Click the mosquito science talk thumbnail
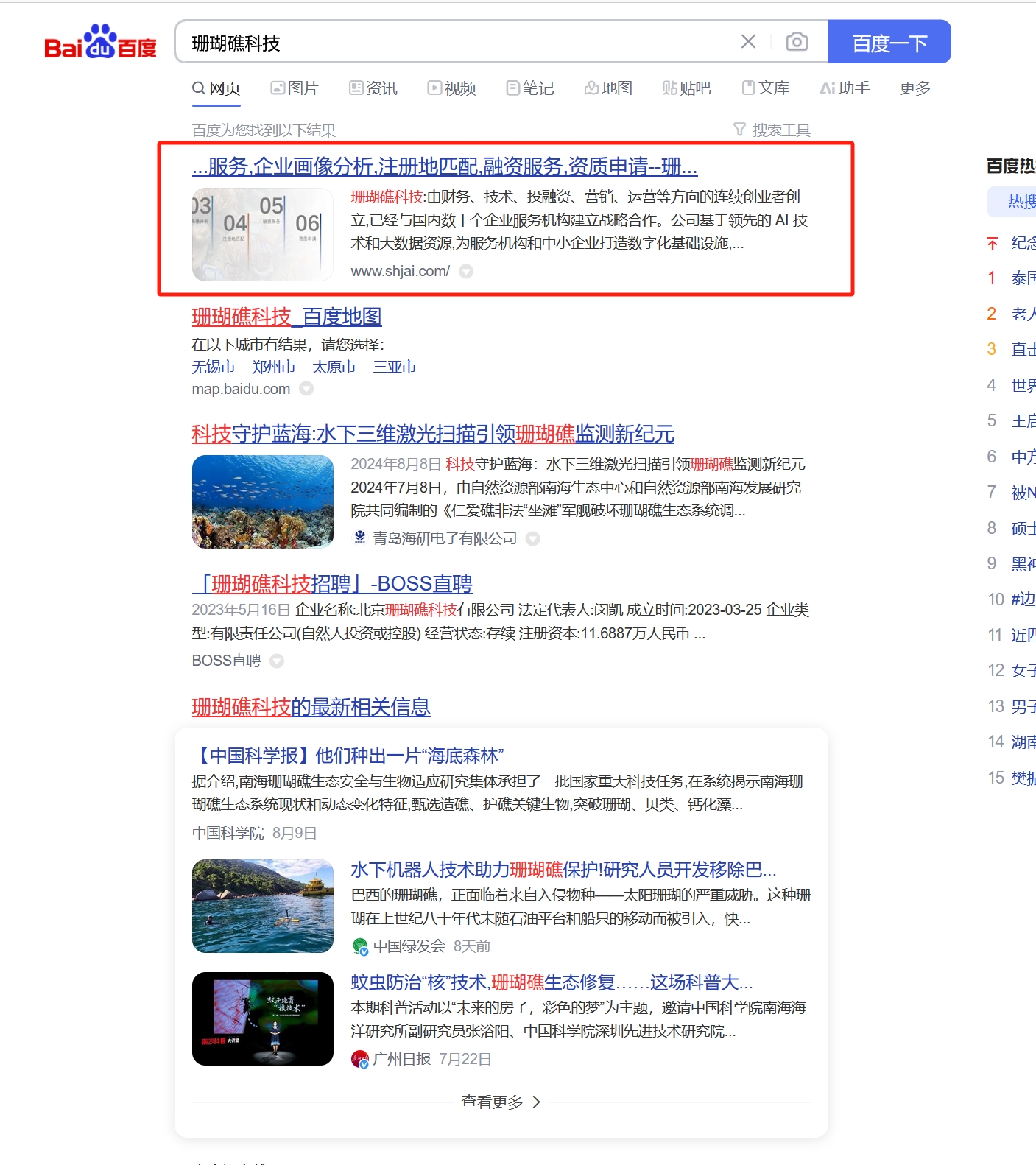 point(263,1018)
